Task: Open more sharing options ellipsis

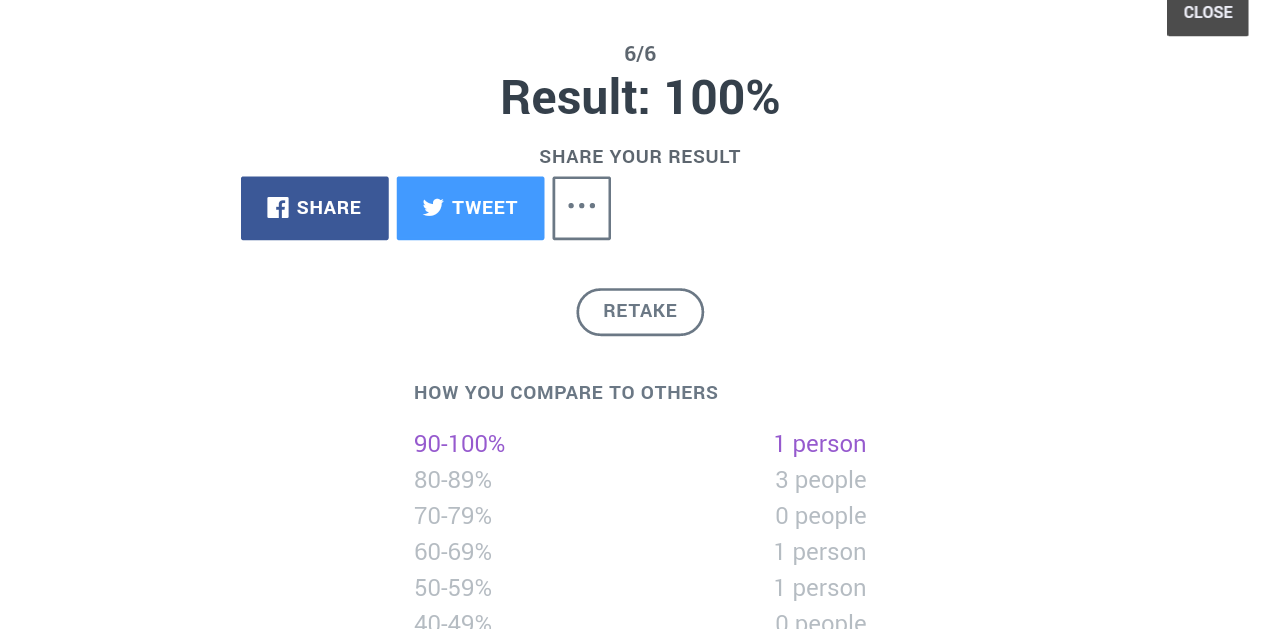Action: click(582, 208)
